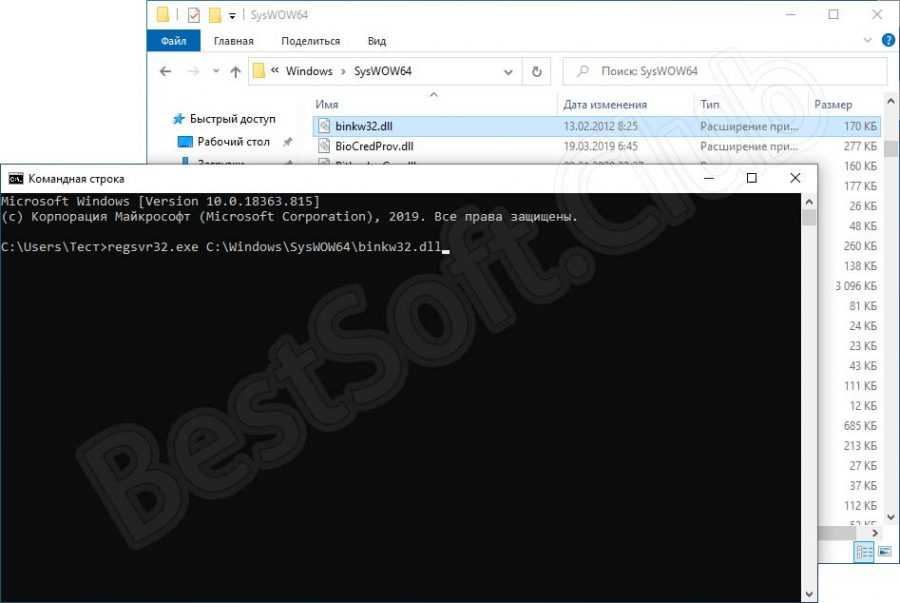The height and width of the screenshot is (603, 900).
Task: Click the new folder icon in the quick access toolbar
Action: [x=214, y=15]
